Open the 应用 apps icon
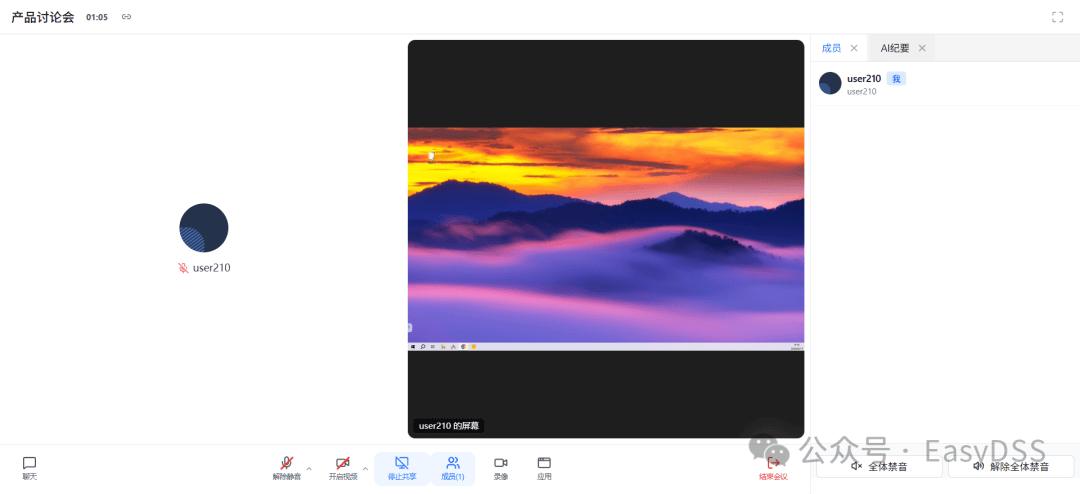 pyautogui.click(x=544, y=469)
